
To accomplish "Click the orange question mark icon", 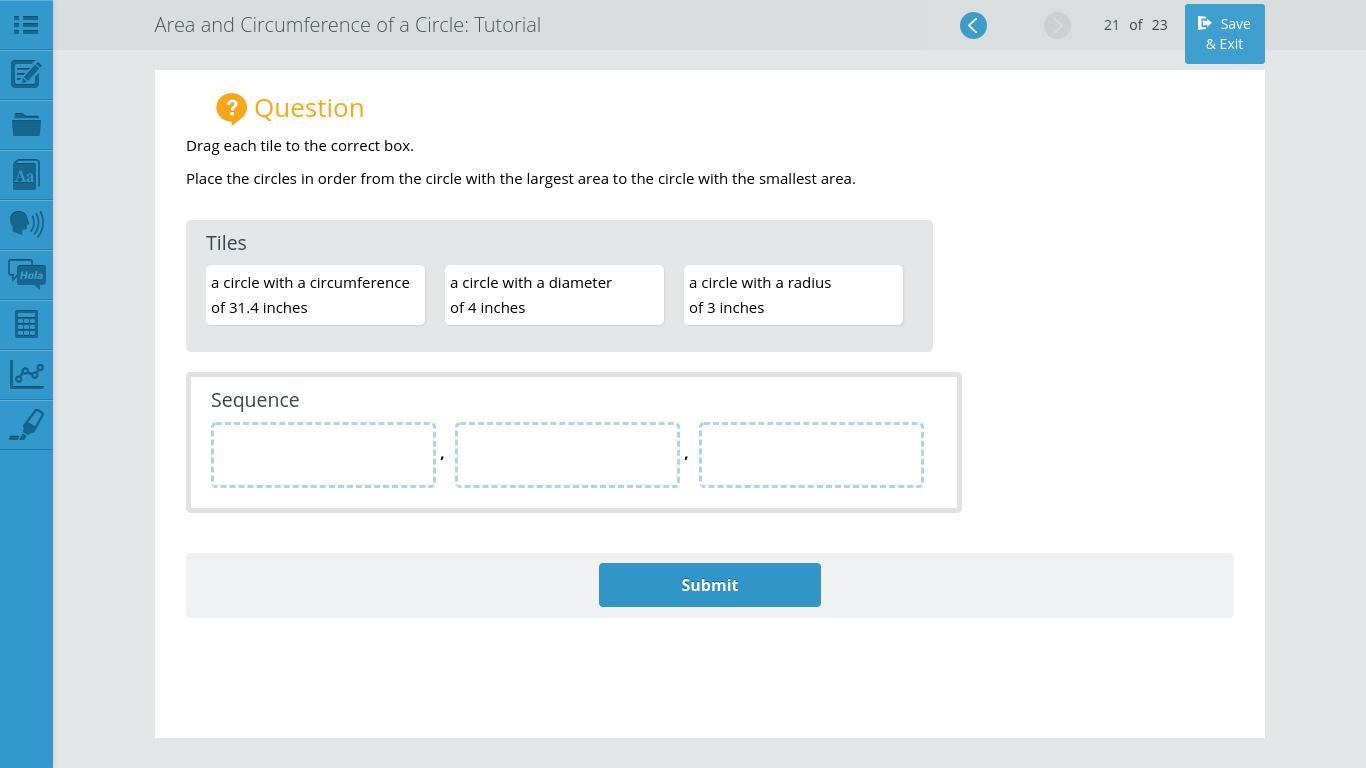I will (x=231, y=108).
